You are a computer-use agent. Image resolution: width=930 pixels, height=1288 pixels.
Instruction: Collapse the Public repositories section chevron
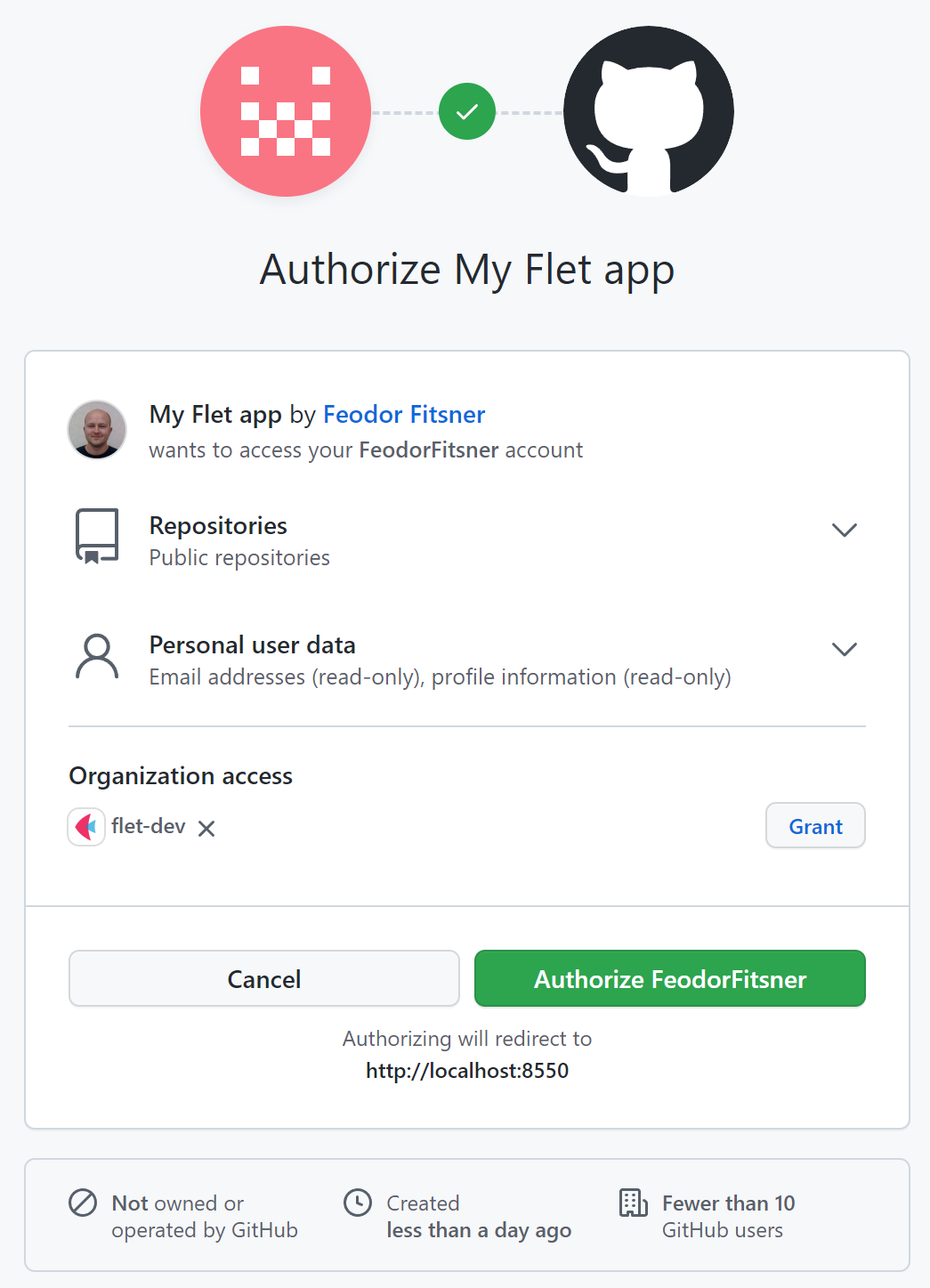(844, 530)
